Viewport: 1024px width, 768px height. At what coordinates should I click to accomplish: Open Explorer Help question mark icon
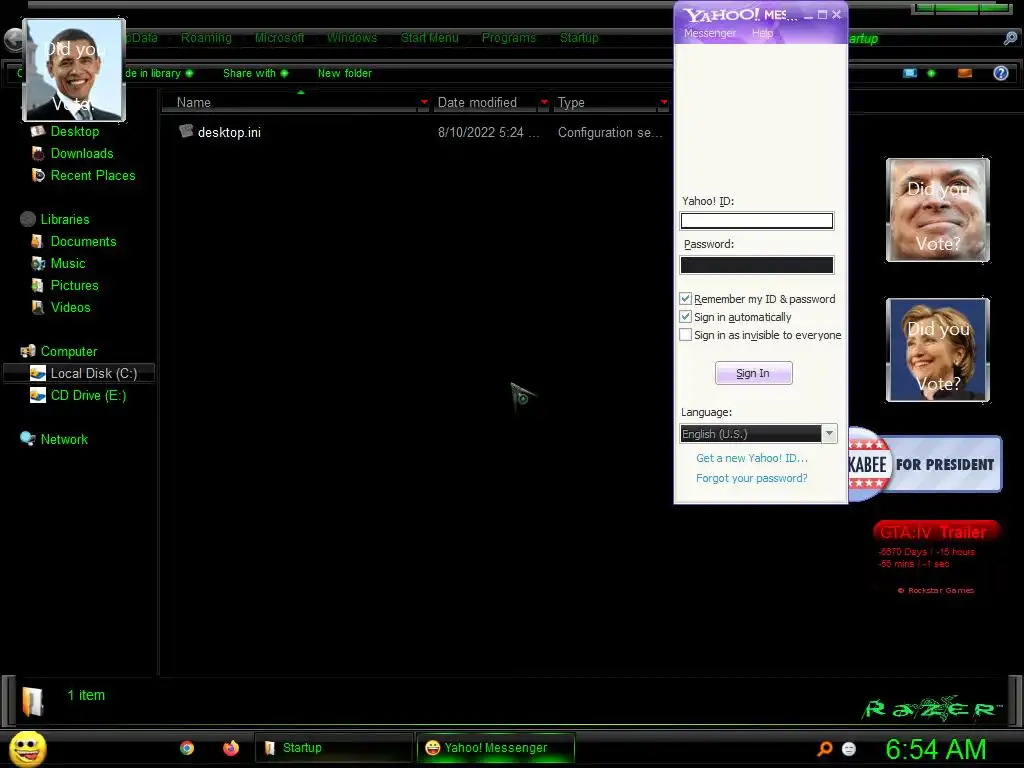tap(1000, 73)
